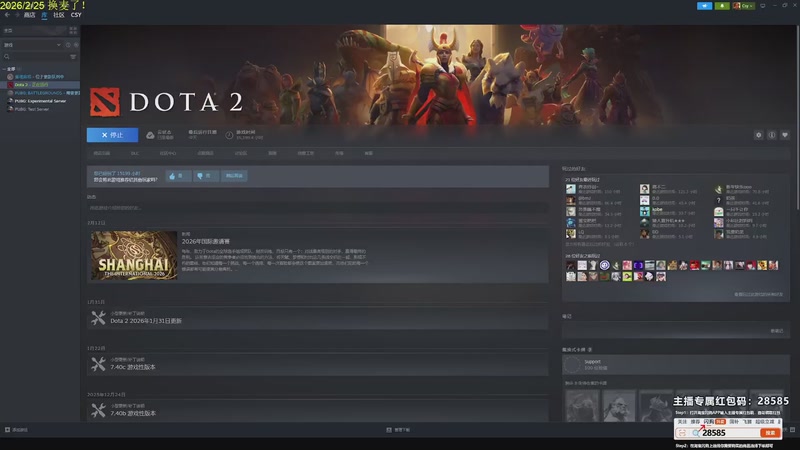Click the recent activity clock icon in sidebar
The image size is (800, 450).
[68, 45]
